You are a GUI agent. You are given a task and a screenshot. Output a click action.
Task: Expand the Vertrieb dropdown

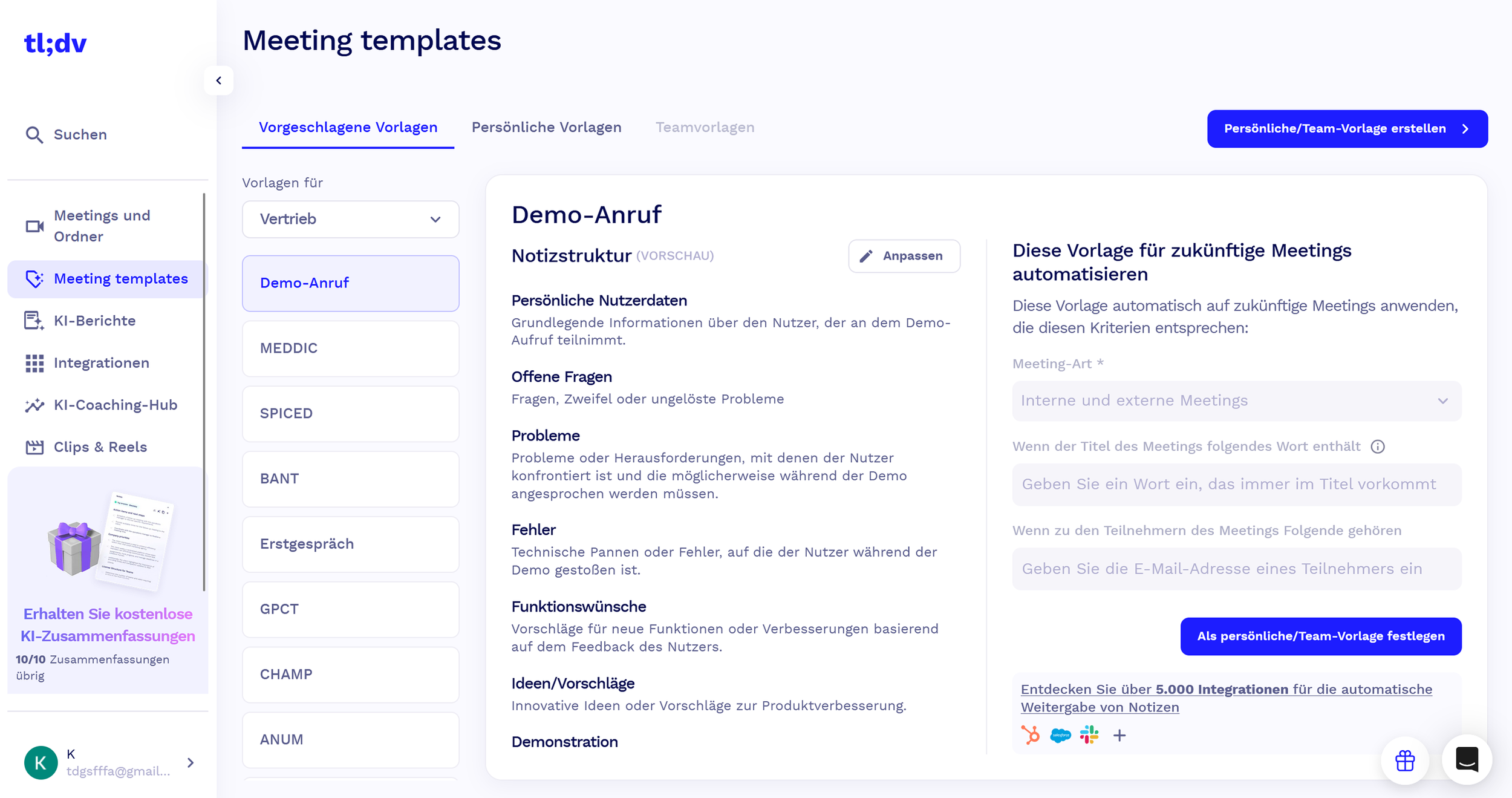[350, 219]
